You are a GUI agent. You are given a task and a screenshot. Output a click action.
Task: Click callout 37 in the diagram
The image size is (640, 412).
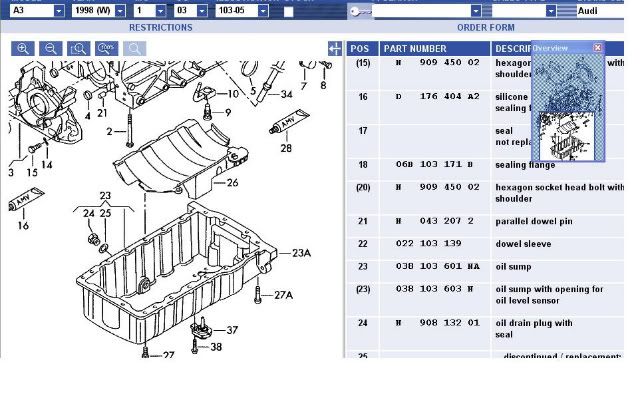232,330
